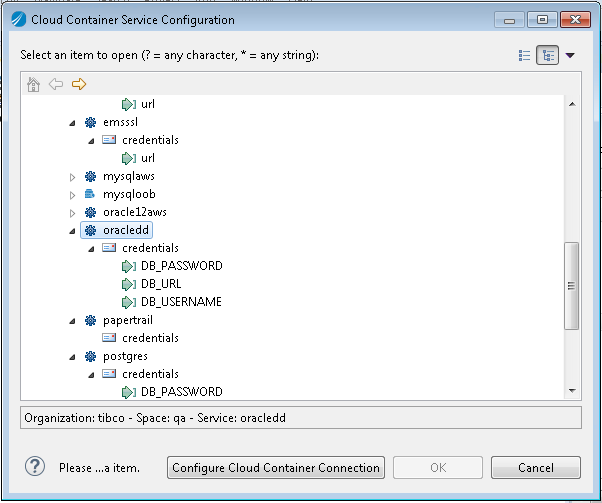Image resolution: width=602 pixels, height=503 pixels.
Task: Select the oracledd service item
Action: pos(117,230)
